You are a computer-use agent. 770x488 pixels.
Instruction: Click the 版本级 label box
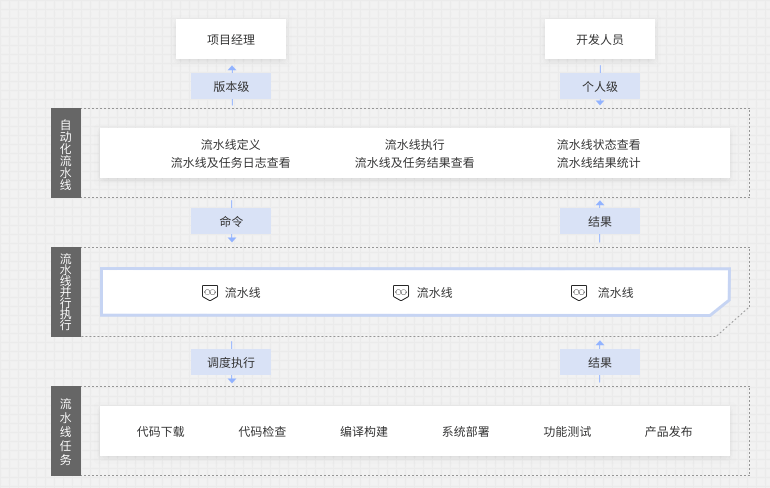231,86
